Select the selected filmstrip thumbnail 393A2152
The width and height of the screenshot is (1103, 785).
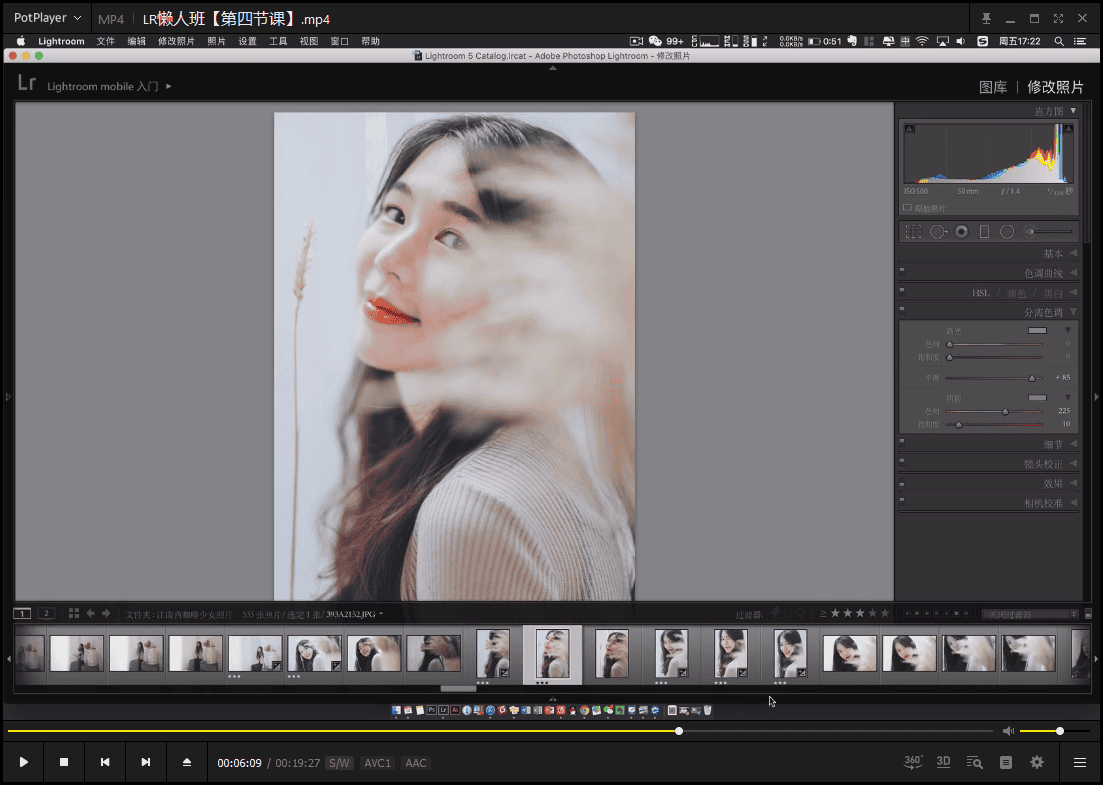click(552, 654)
